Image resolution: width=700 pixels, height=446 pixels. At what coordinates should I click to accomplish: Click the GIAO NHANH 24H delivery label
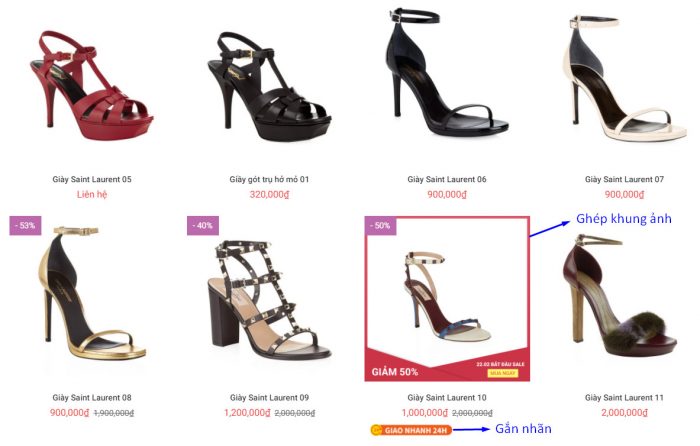[x=411, y=430]
